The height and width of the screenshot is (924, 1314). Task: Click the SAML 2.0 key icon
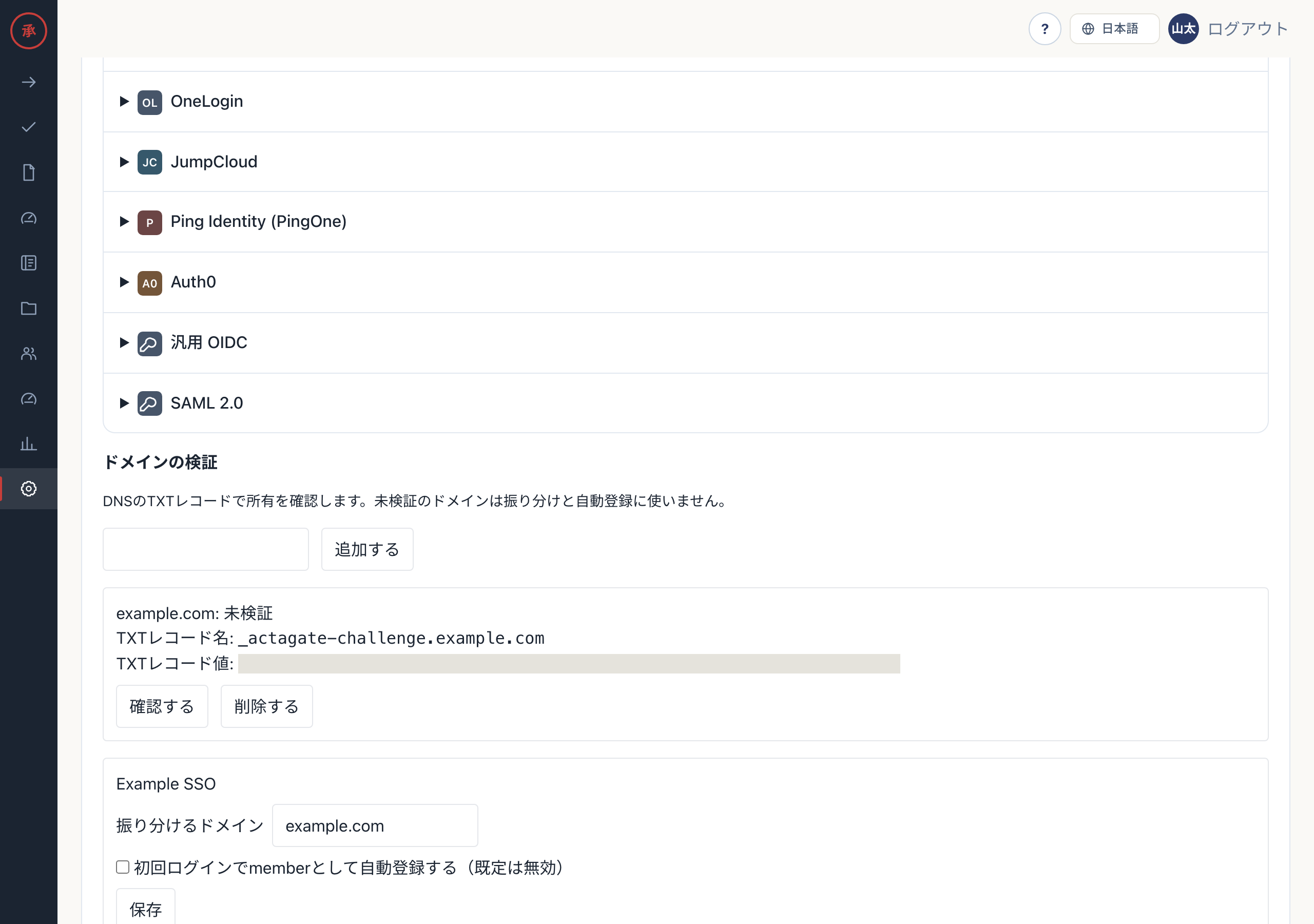pos(149,403)
